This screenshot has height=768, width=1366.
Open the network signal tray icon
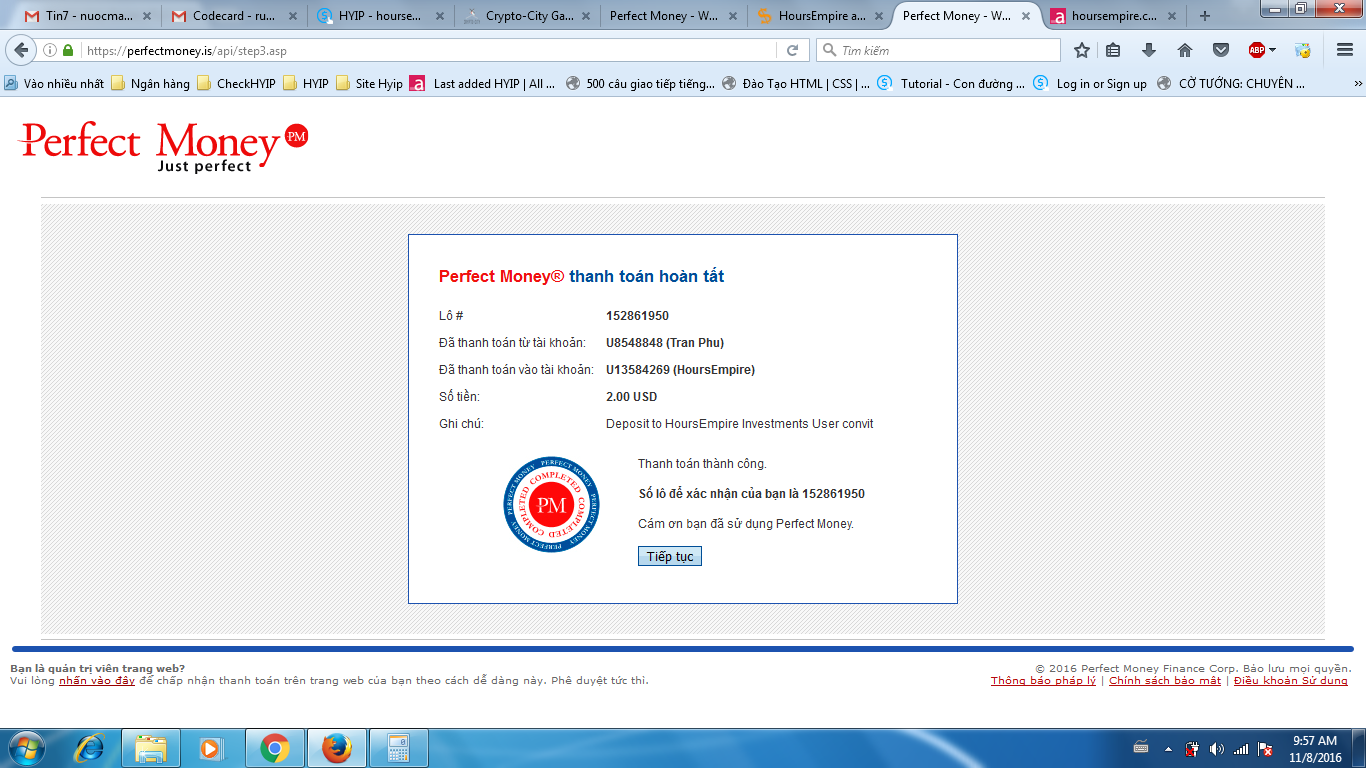point(1241,748)
